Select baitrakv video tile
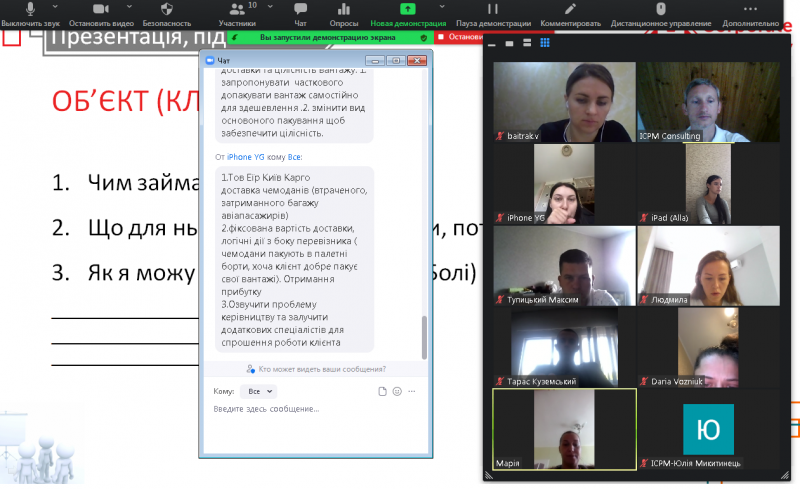The image size is (800, 489). pyautogui.click(x=564, y=102)
